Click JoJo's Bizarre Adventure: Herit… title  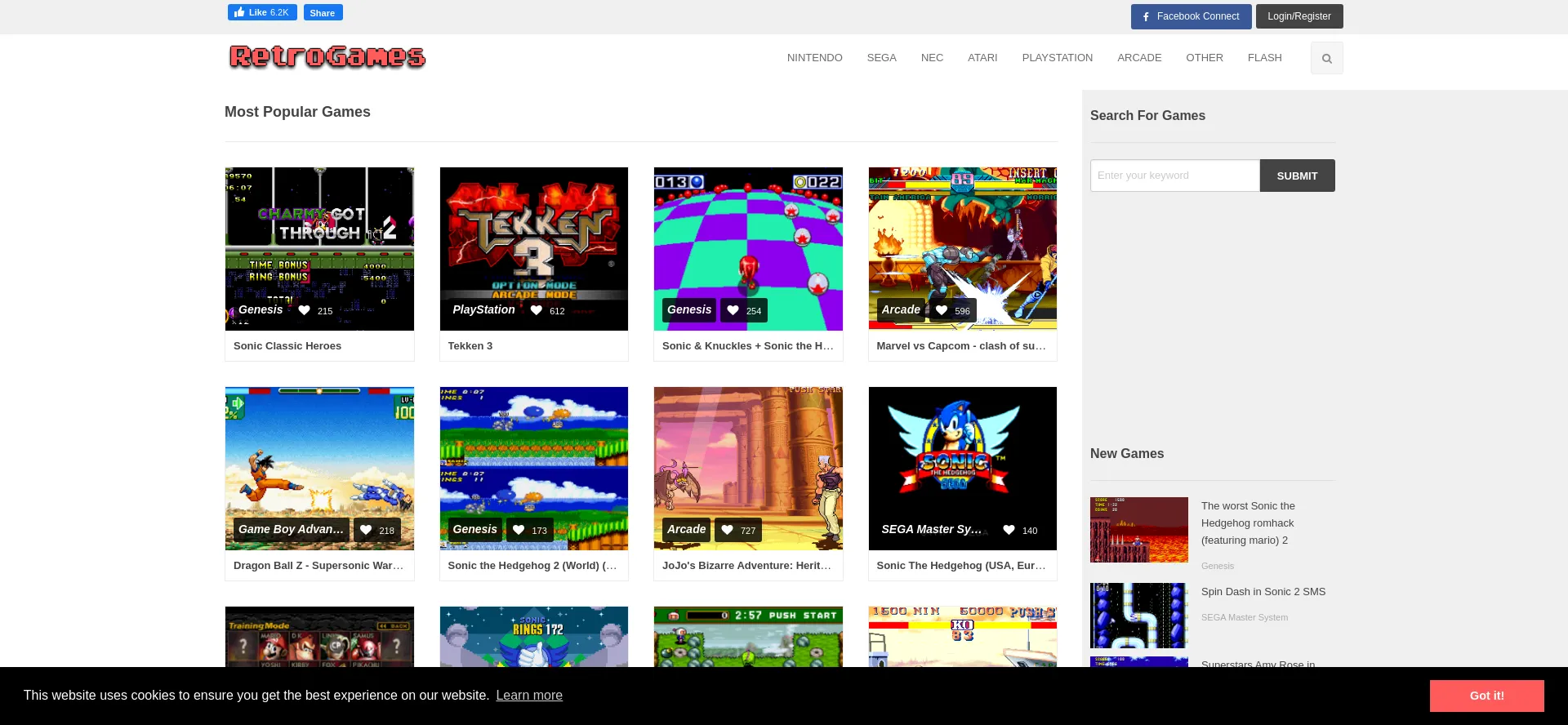click(746, 566)
